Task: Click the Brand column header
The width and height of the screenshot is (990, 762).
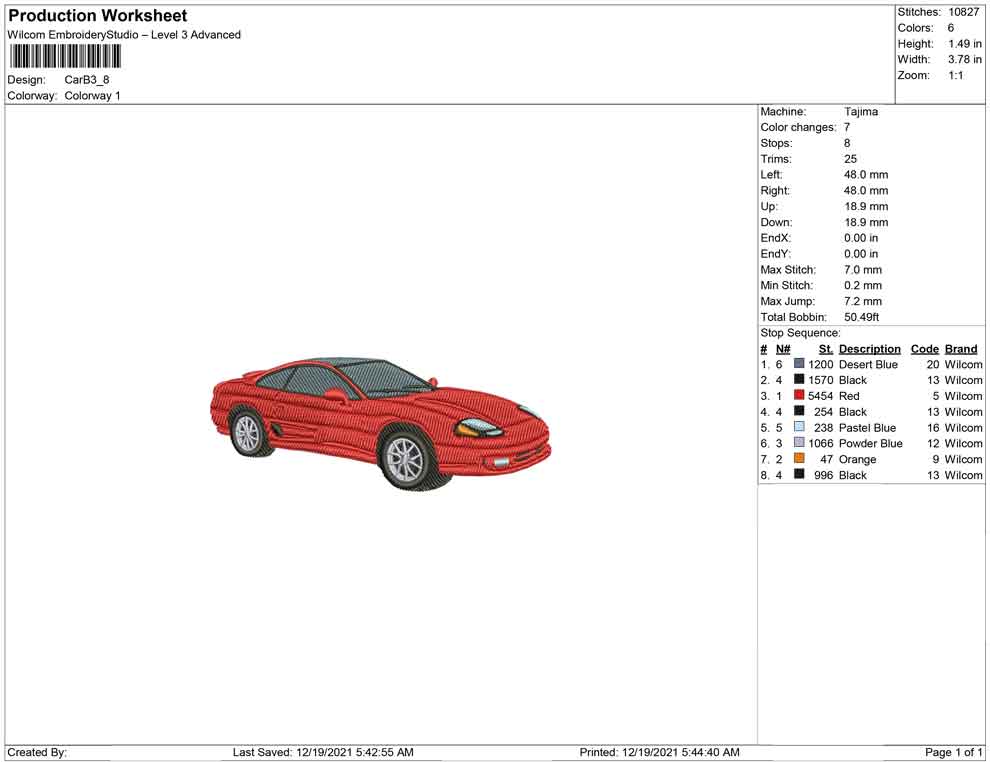Action: (961, 349)
